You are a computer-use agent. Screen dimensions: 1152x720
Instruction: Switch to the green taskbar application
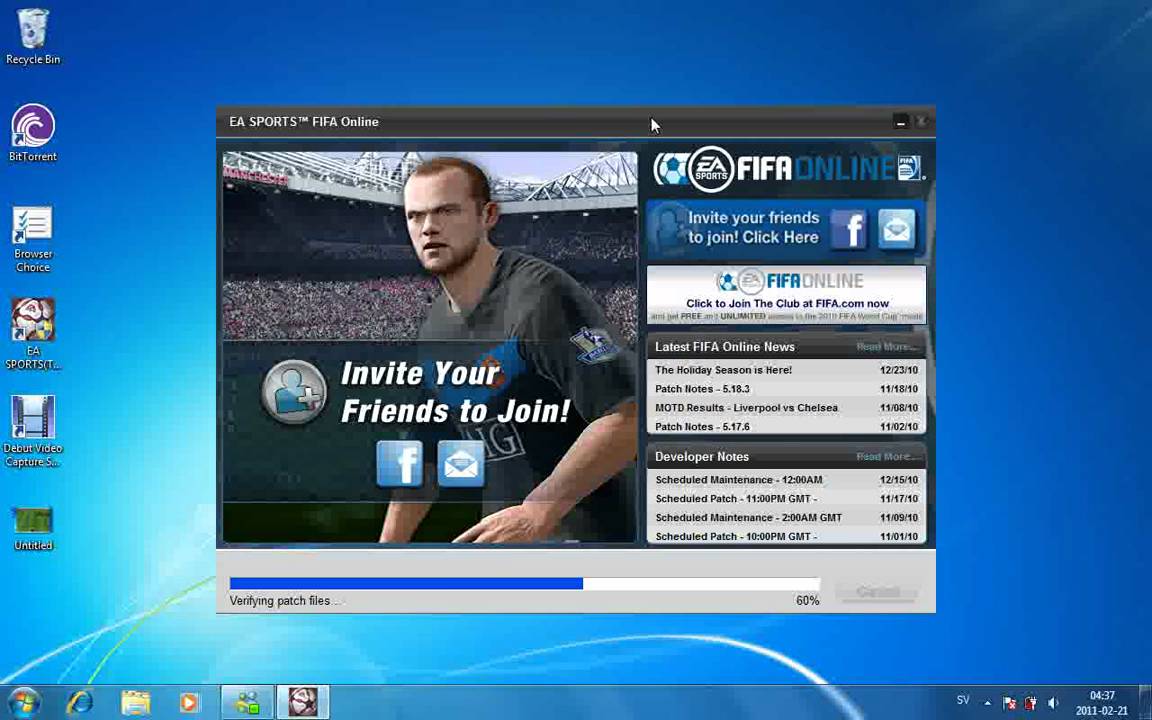[x=248, y=703]
